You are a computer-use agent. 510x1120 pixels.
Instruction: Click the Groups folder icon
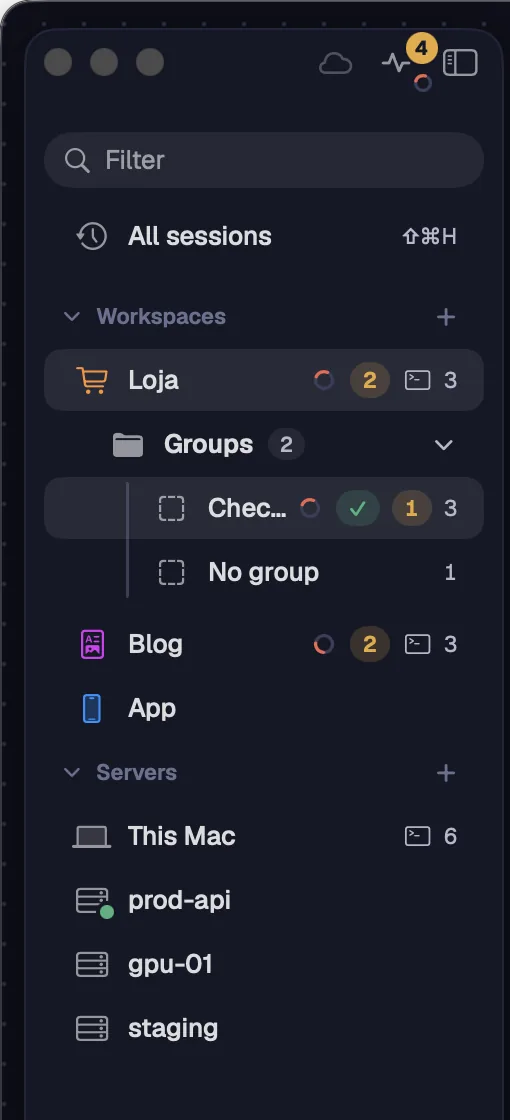pos(128,445)
